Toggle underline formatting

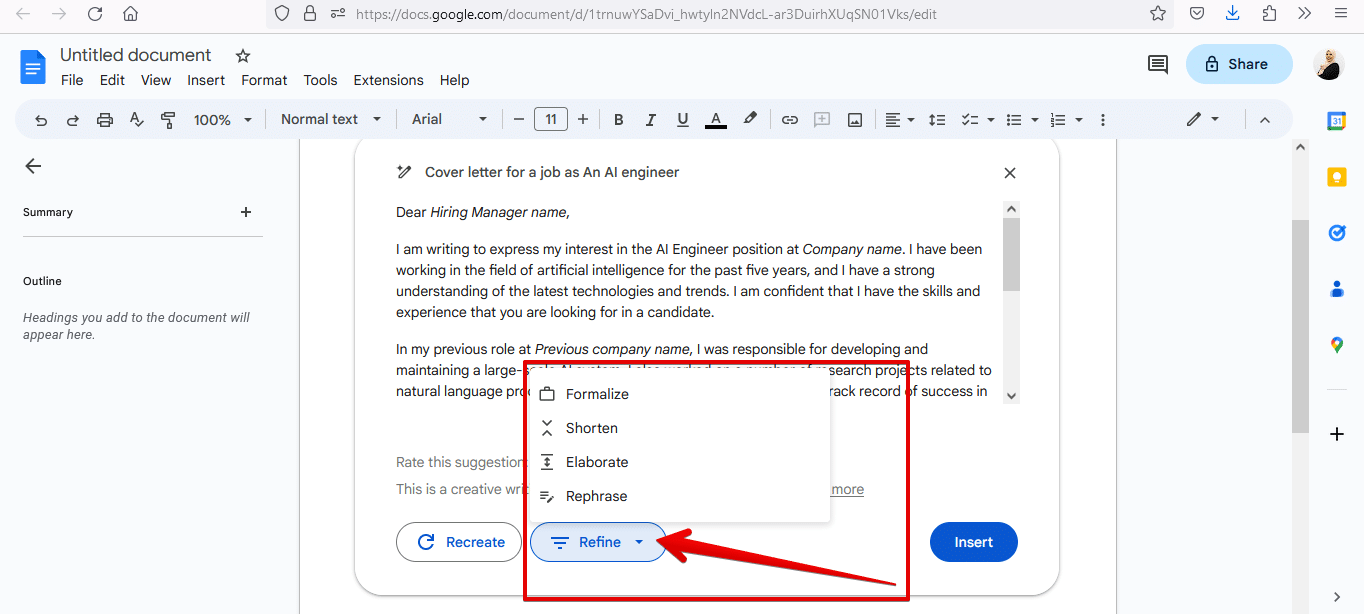(x=683, y=120)
